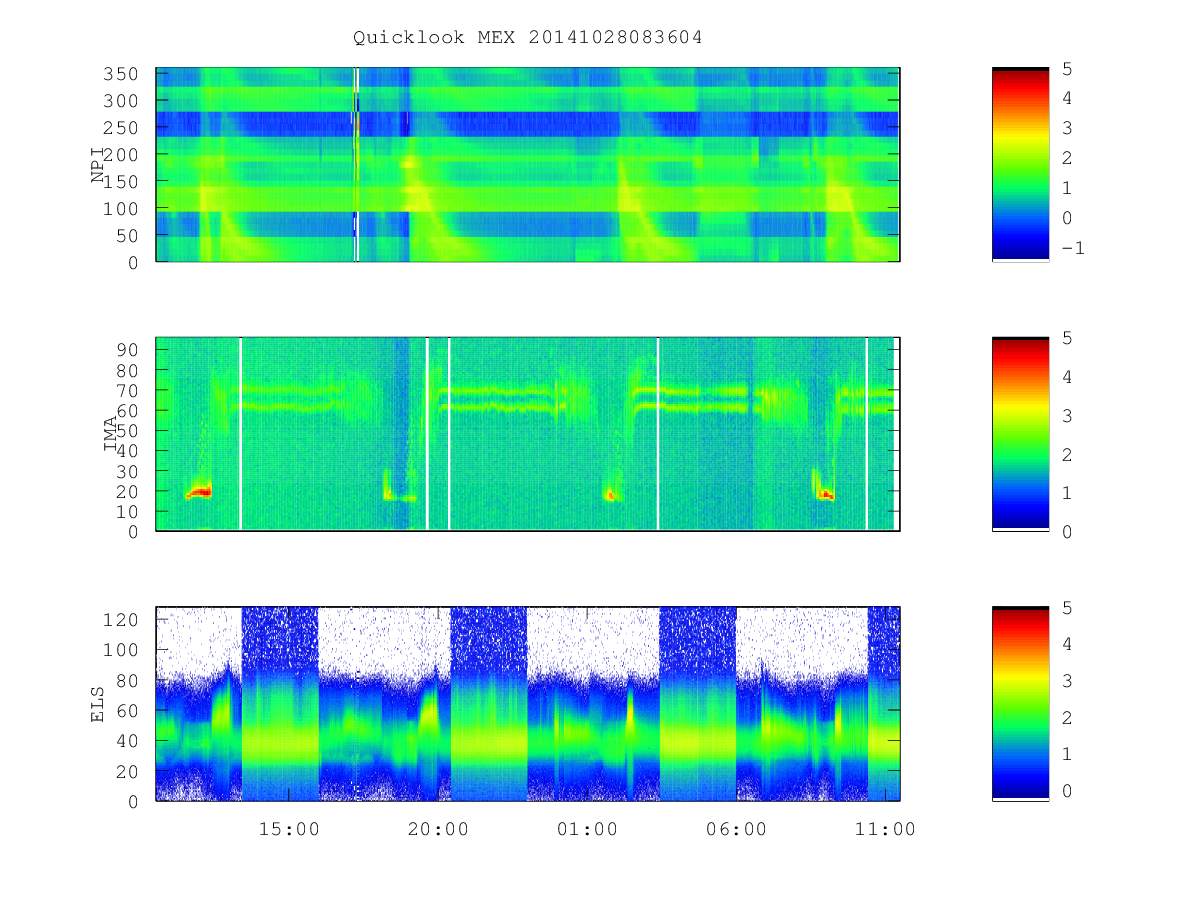The image size is (1200, 900).
Task: Click the -1 label on NPI colorbar
Action: pos(1071,248)
